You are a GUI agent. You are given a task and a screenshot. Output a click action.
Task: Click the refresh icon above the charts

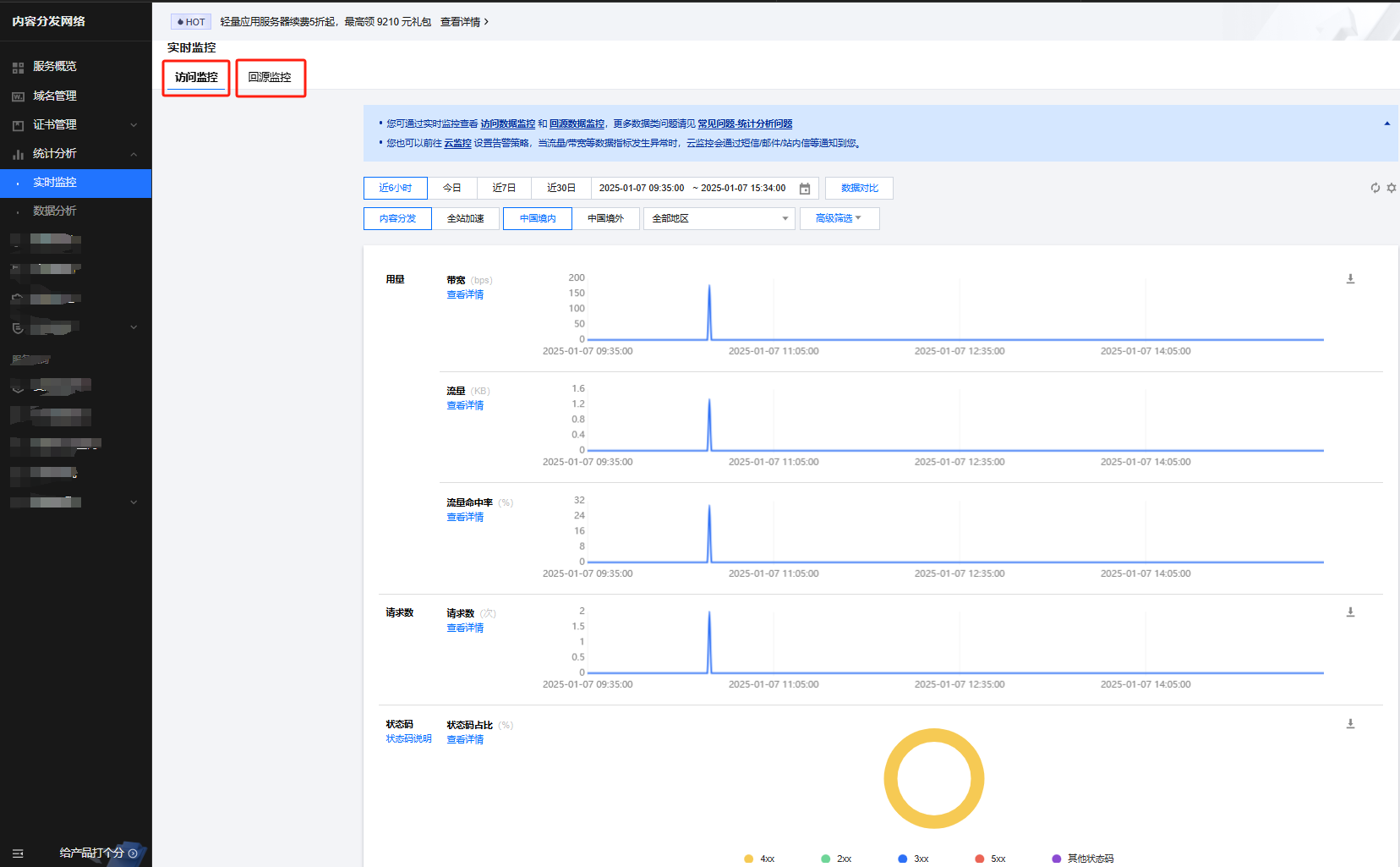1375,188
